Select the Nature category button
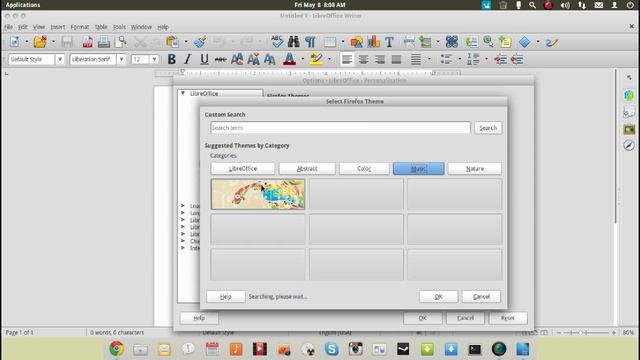Viewport: 640px width, 360px height. [x=475, y=169]
